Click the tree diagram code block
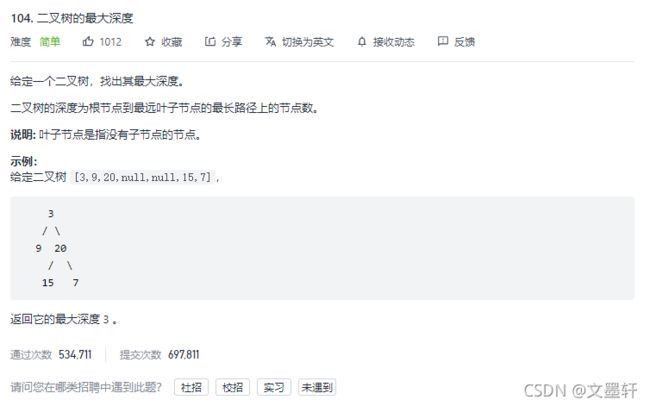650x406 pixels. [x=322, y=248]
